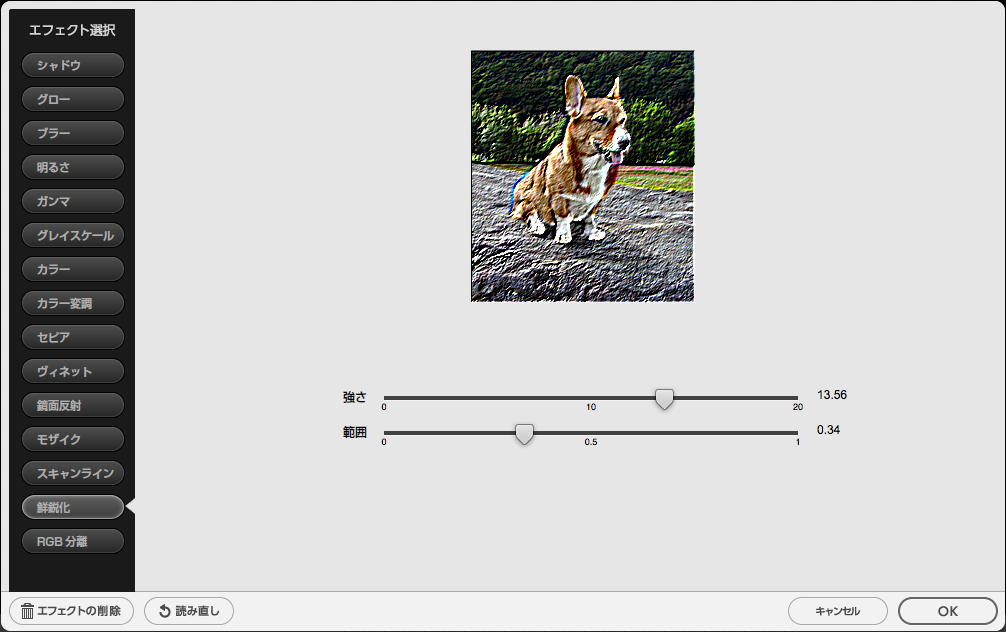This screenshot has height=632, width=1006.
Task: Pick the ヴィネット effect
Action: click(72, 372)
